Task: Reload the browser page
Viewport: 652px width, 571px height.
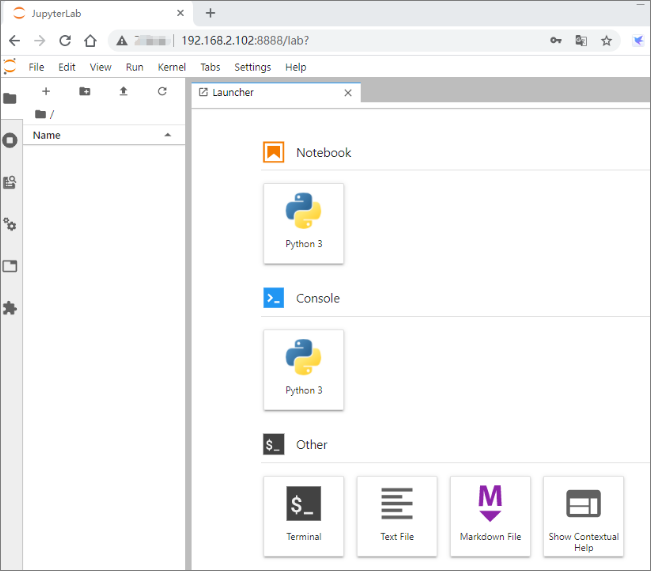Action: click(65, 40)
